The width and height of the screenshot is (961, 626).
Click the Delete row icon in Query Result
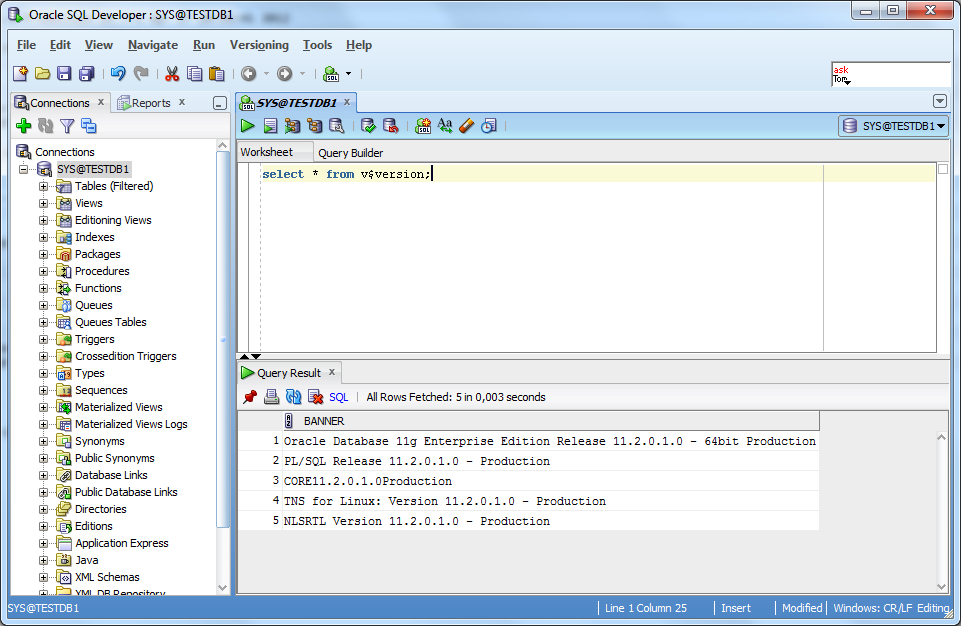[x=316, y=397]
